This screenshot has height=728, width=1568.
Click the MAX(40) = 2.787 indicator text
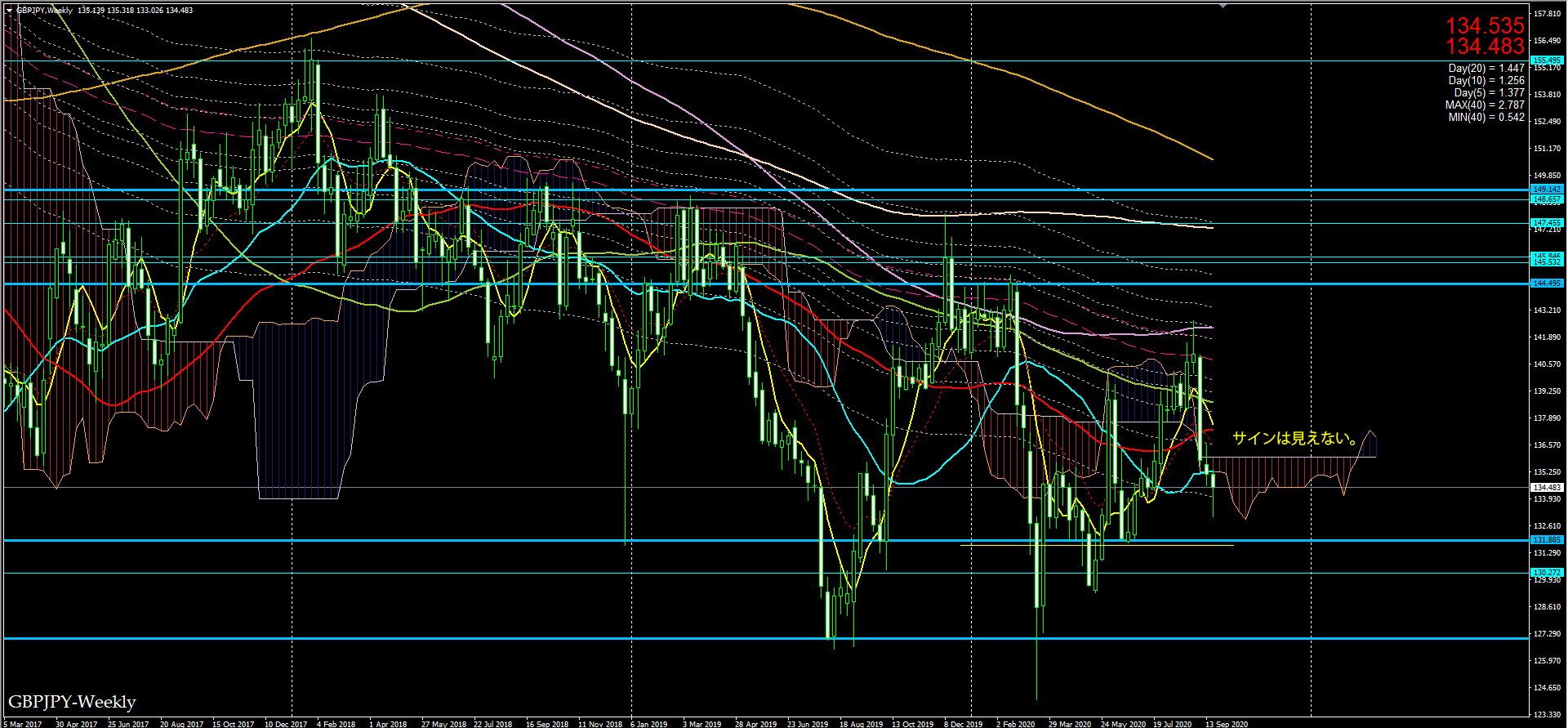pyautogui.click(x=1484, y=105)
